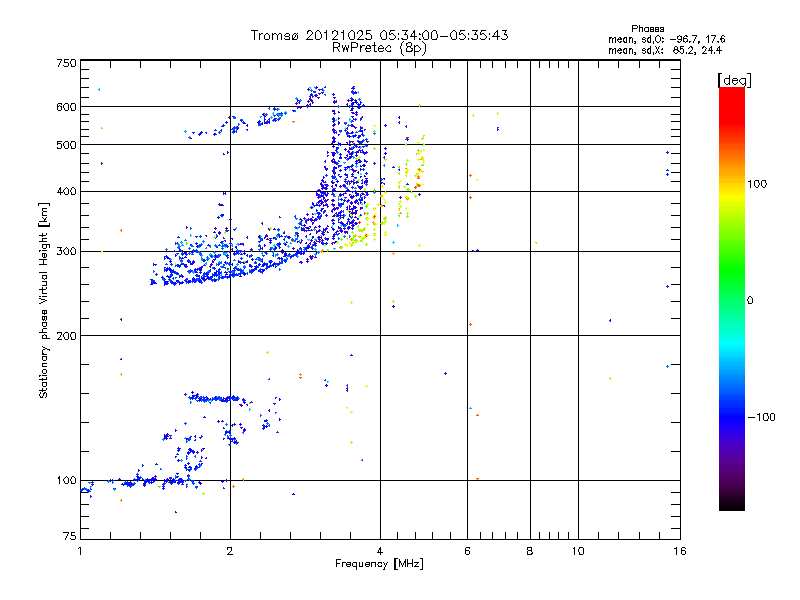Click the x-axis tick label "1"

pos(80,551)
